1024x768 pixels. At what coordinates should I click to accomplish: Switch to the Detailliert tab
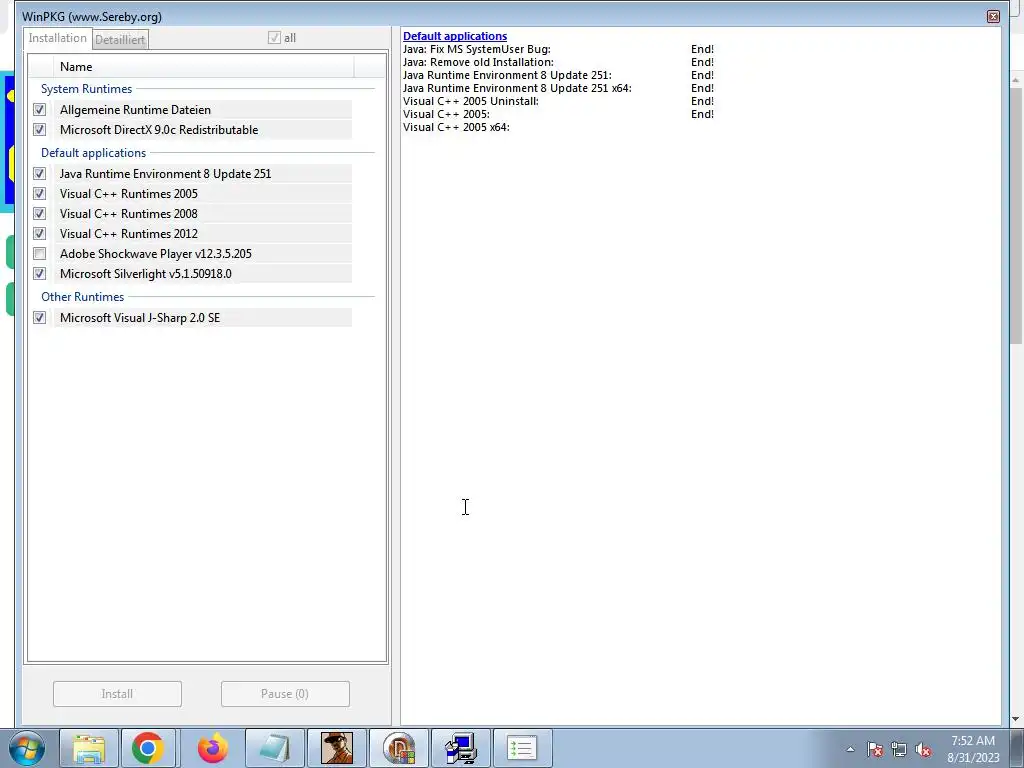click(120, 40)
